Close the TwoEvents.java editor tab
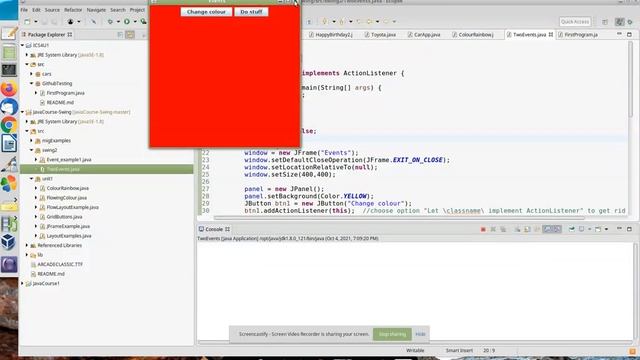 [x=551, y=35]
